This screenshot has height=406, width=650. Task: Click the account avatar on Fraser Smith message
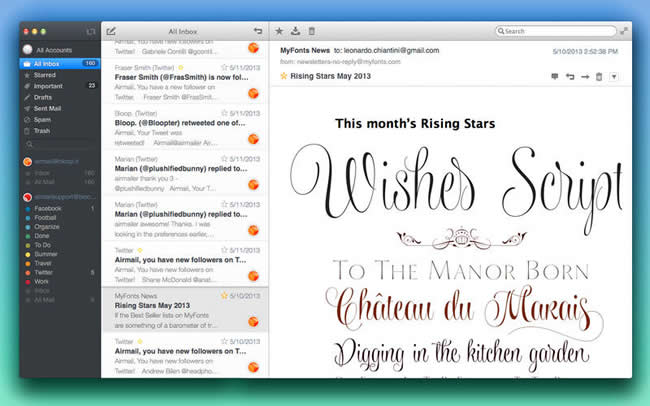pyautogui.click(x=253, y=93)
